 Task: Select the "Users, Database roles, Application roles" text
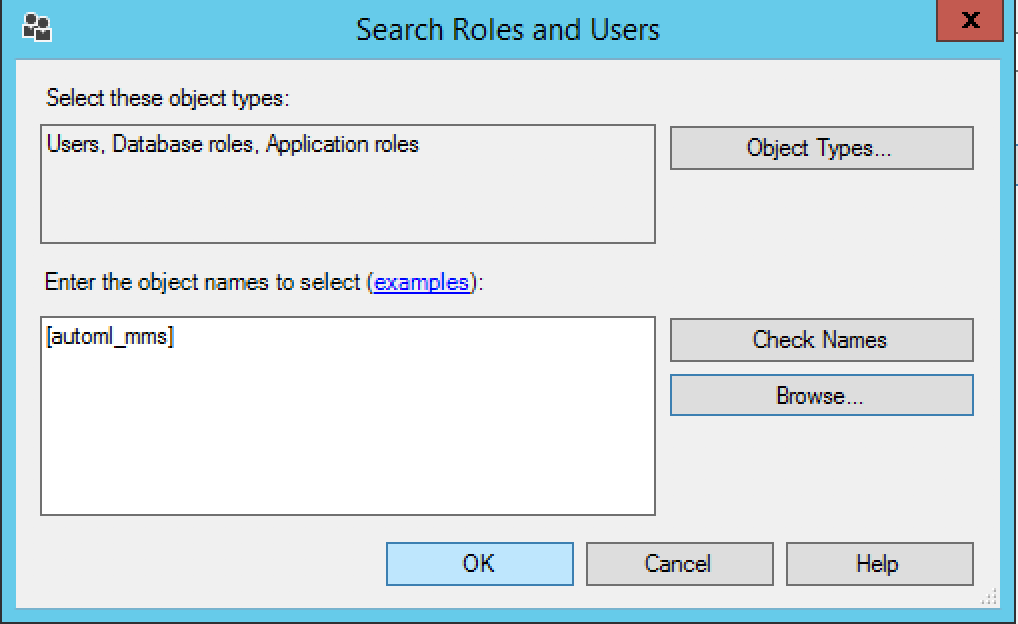(233, 144)
